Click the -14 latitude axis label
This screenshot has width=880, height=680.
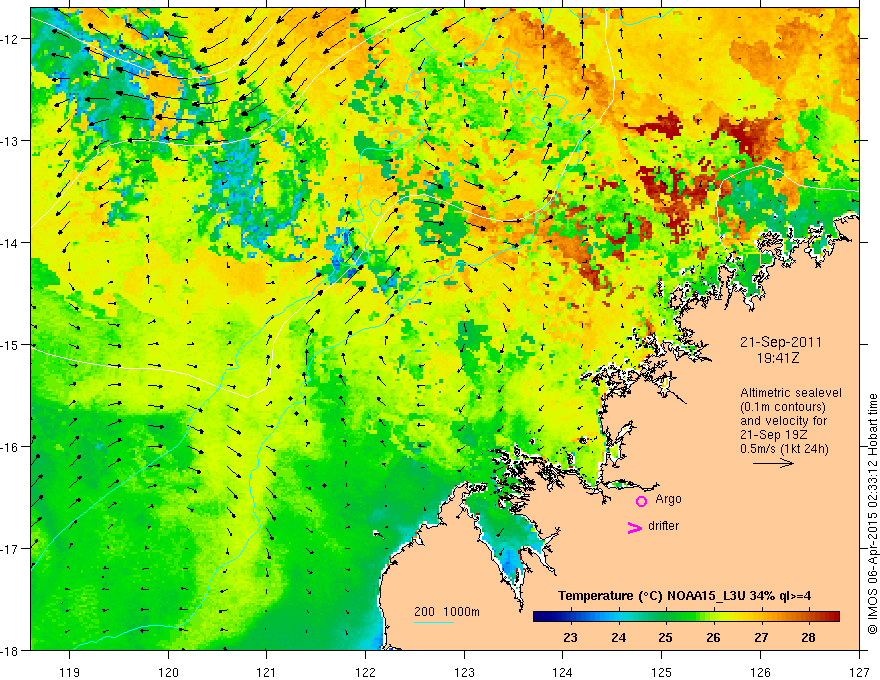[x=11, y=243]
